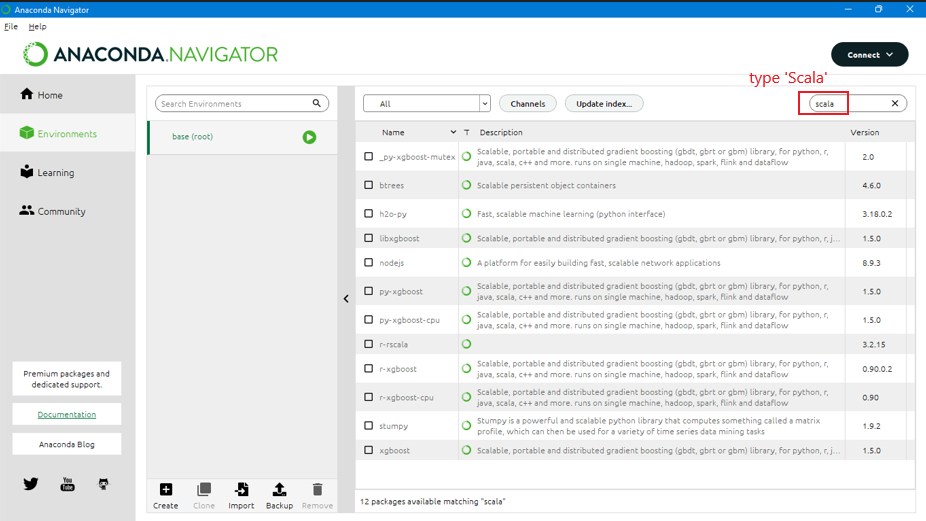Image resolution: width=926 pixels, height=521 pixels.
Task: Expand the Connect dropdown button
Action: (x=869, y=54)
